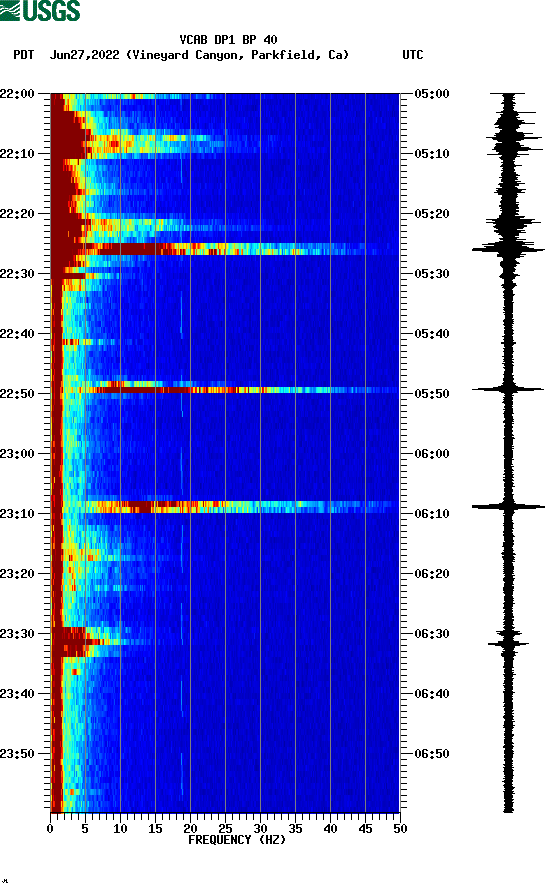This screenshot has height=892, width=552.
Task: Click the PDT timezone label
Action: (x=23, y=55)
